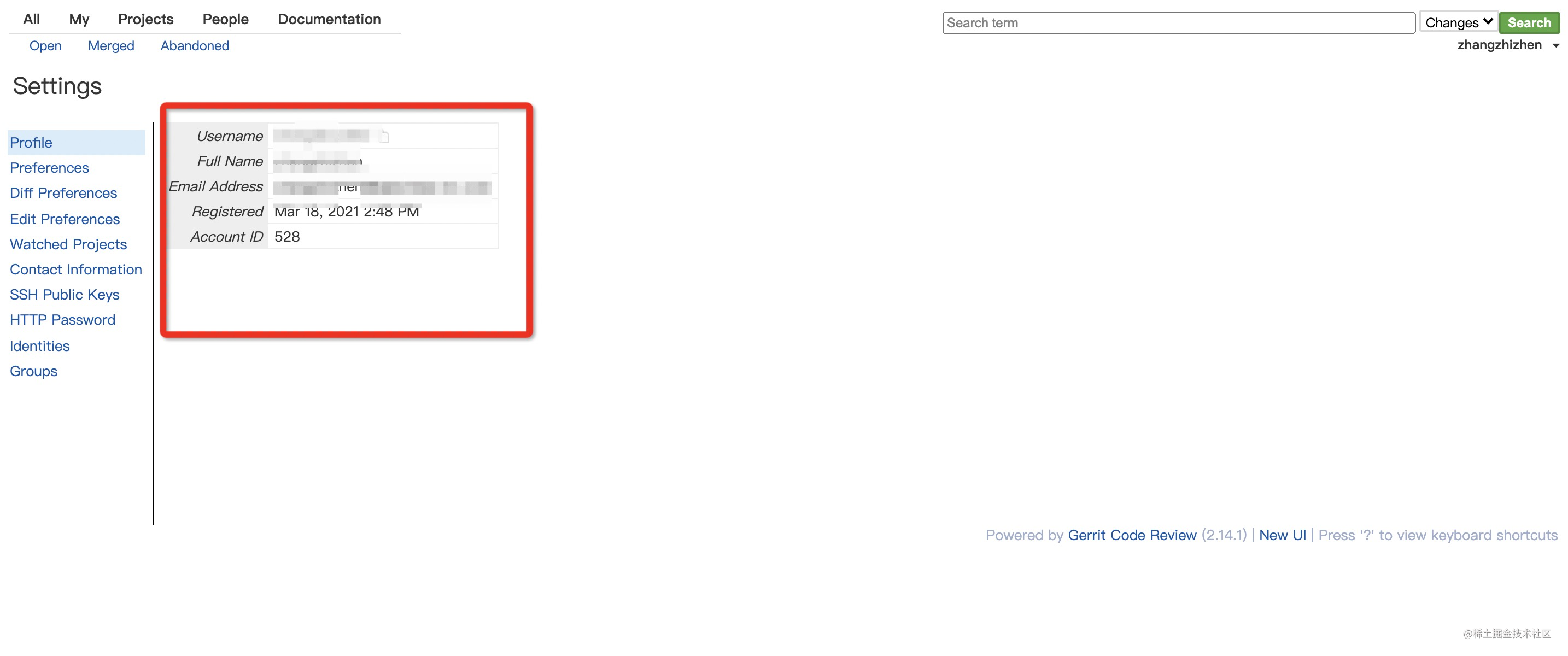The image size is (1568, 656).
Task: Click the green Search button
Action: click(x=1529, y=22)
